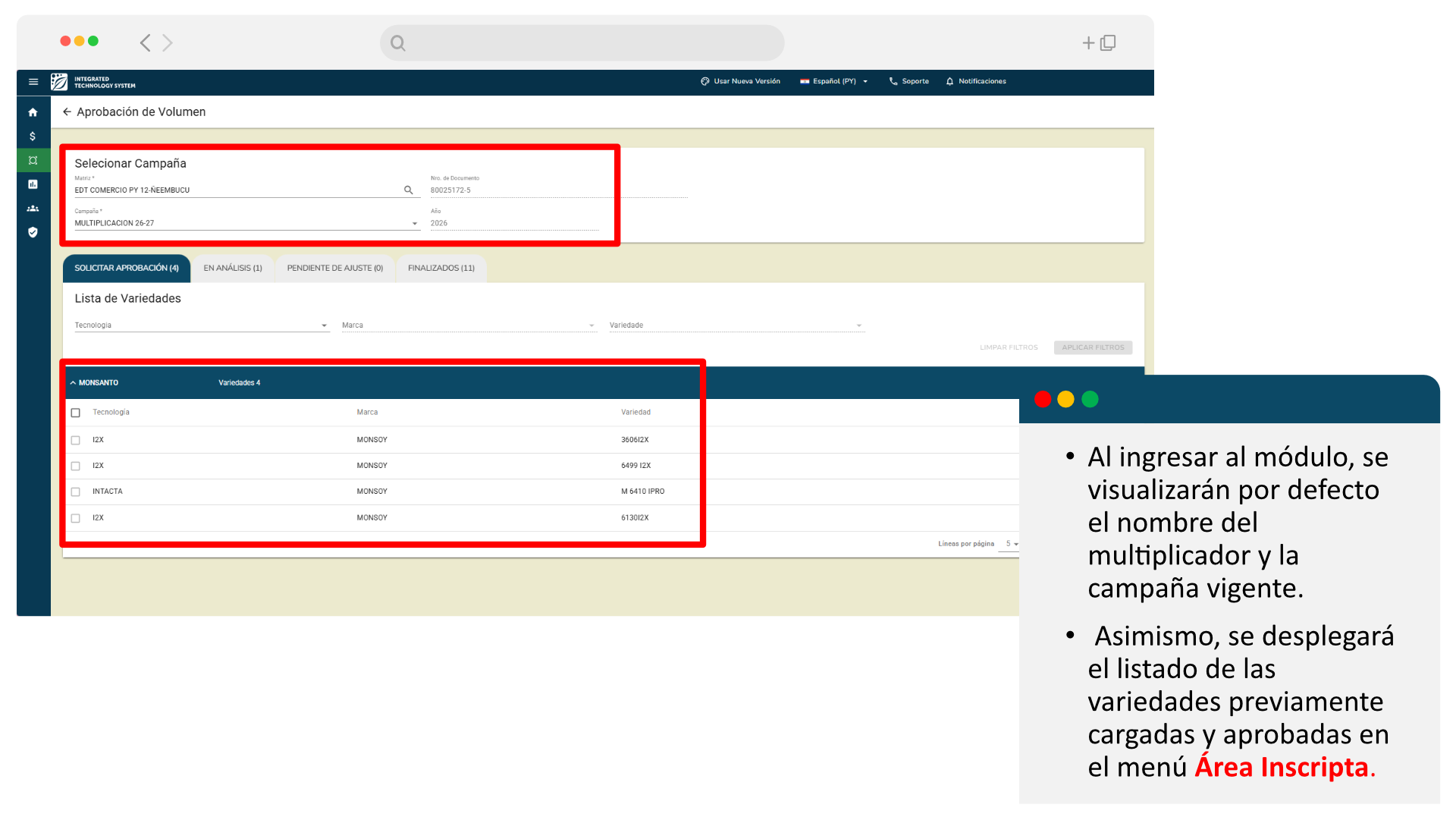
Task: Click the 6499 I2X variety cell
Action: pos(635,466)
